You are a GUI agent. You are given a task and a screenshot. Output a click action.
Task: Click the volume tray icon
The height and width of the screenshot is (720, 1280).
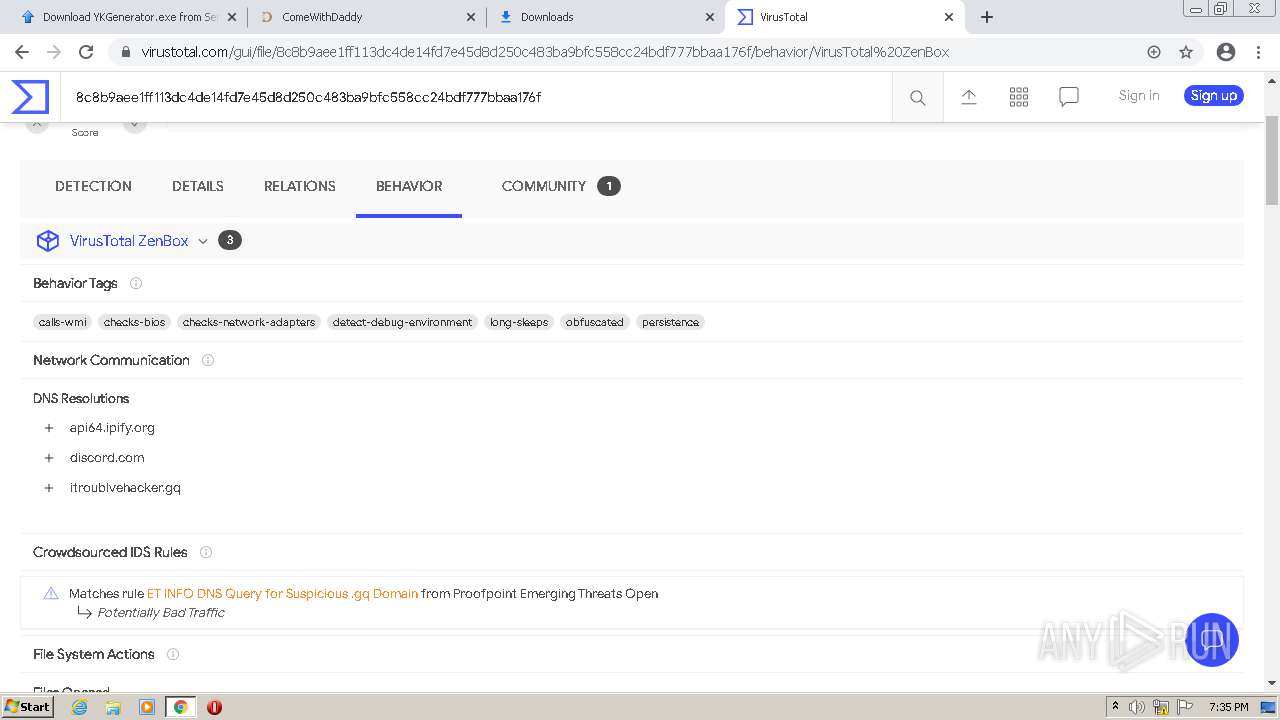1137,707
